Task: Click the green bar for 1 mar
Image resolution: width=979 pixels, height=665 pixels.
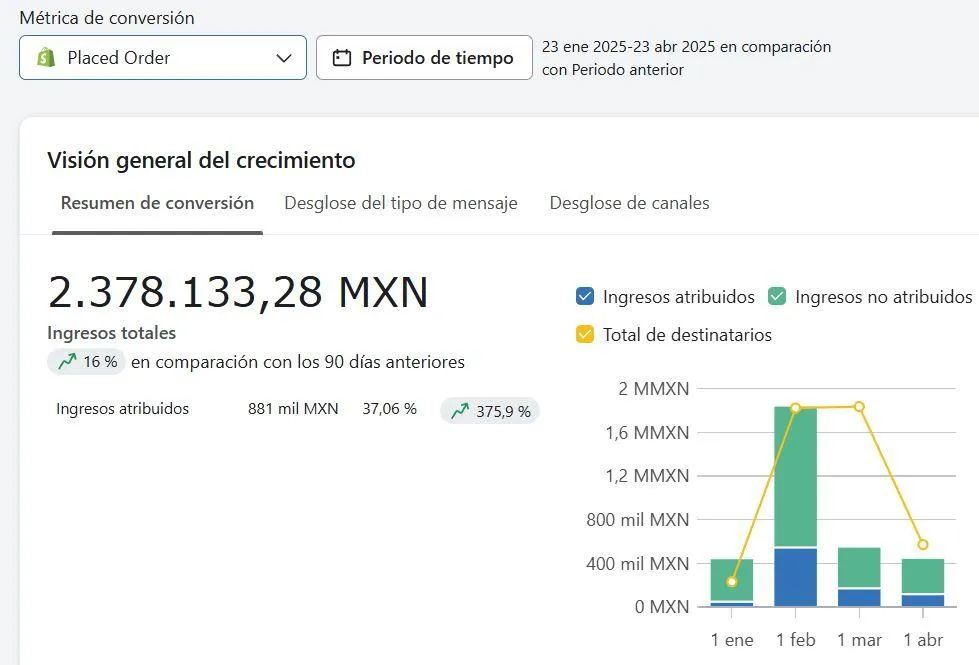Action: (859, 568)
